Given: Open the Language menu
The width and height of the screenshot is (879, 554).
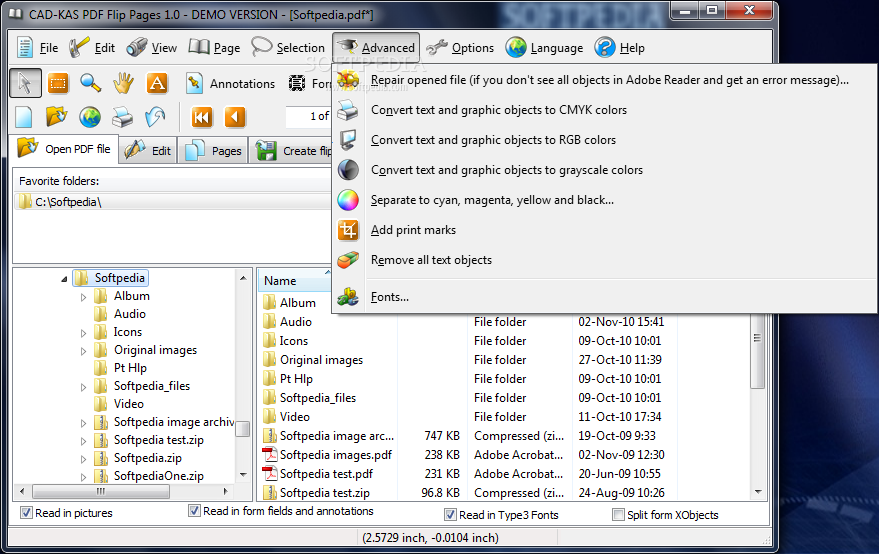Looking at the screenshot, I should [x=544, y=48].
